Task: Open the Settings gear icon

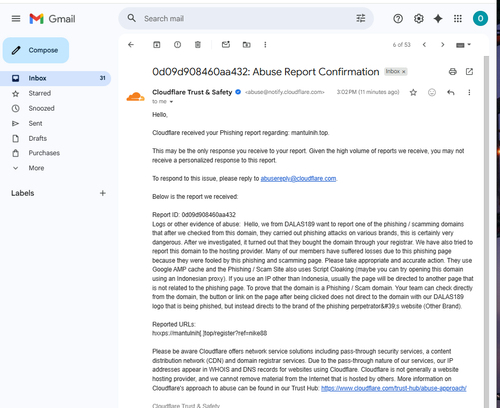Action: click(419, 19)
